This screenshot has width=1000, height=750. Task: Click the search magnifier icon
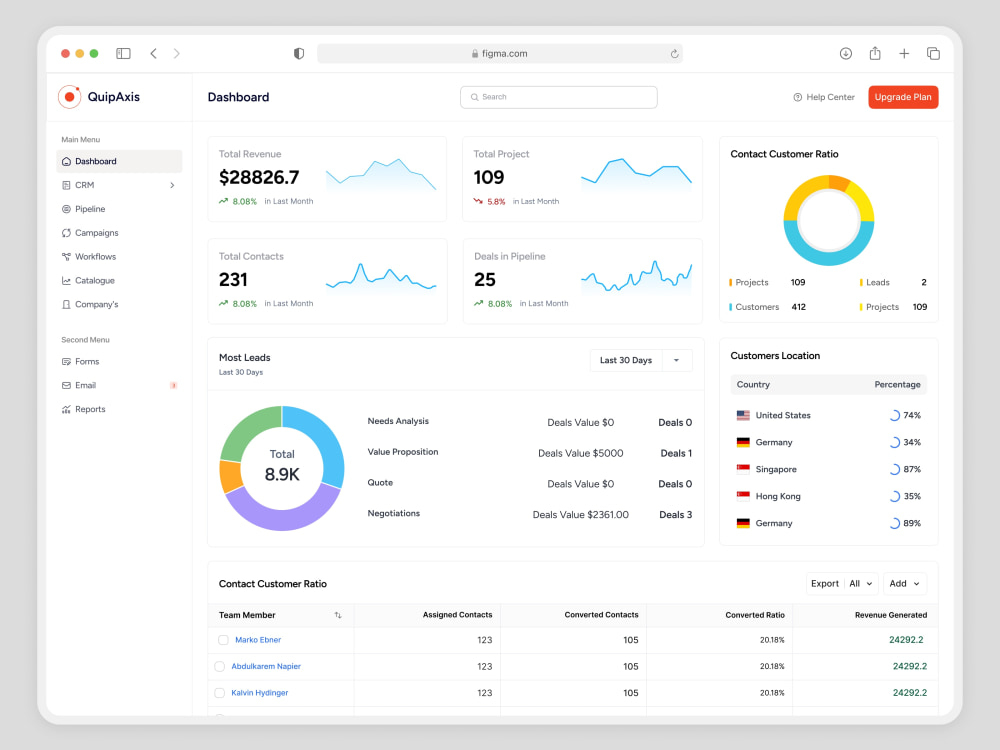click(x=474, y=97)
